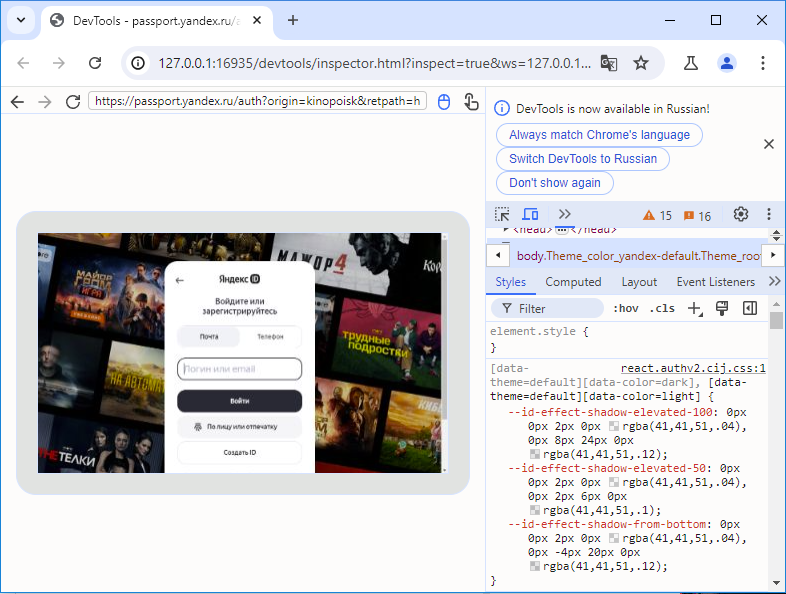The width and height of the screenshot is (786, 594).
Task: Open the tab search dropdown chevron
Action: point(21,20)
